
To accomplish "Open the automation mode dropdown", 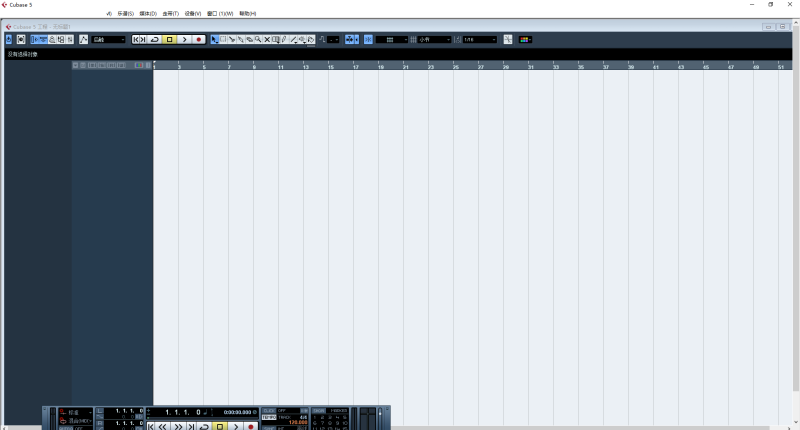I will pos(109,39).
